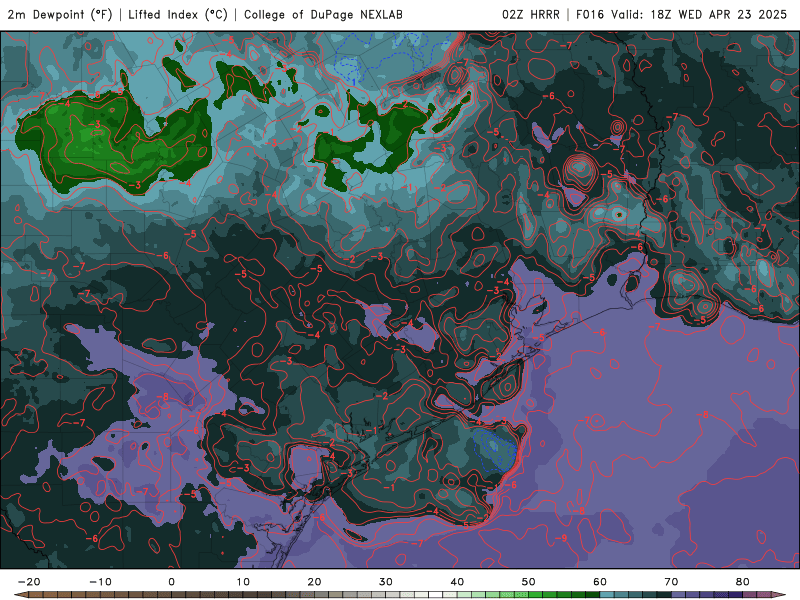Click the 'College of DuPage NEXLAB' label

pos(323,14)
